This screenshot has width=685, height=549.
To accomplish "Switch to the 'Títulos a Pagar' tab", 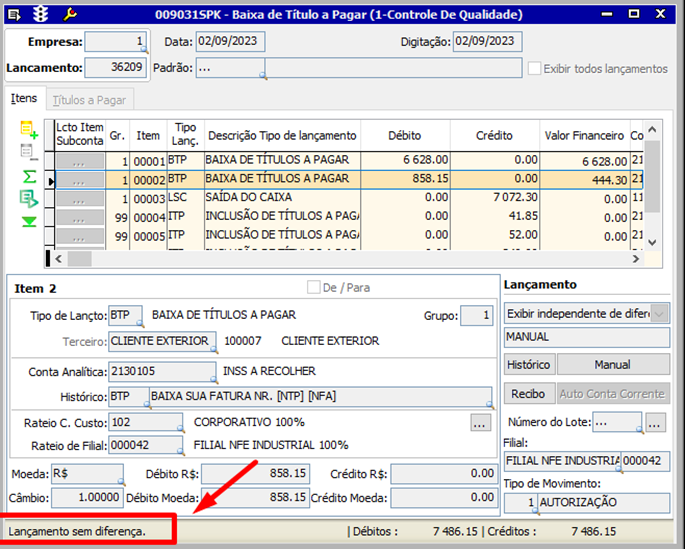I will click(x=88, y=100).
